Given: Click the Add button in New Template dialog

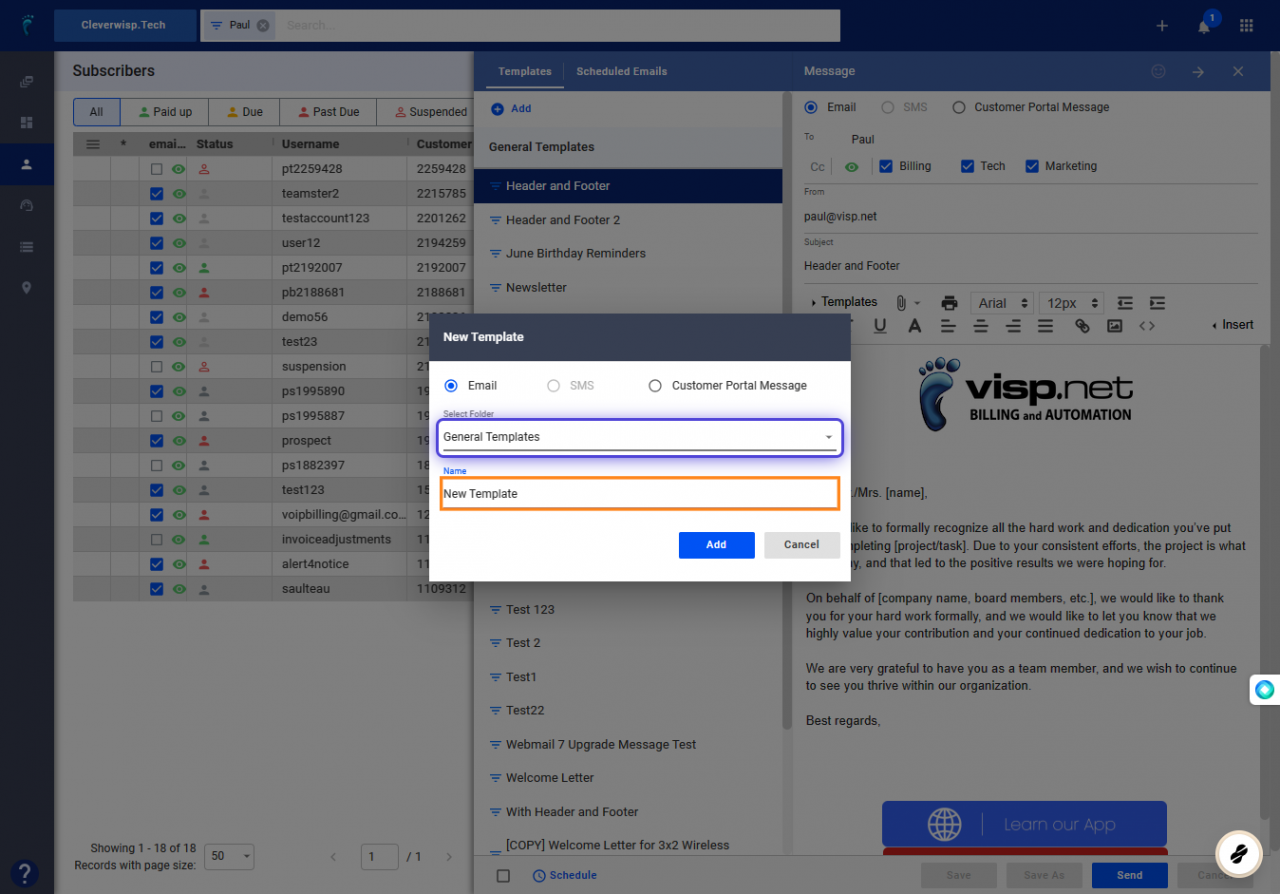Looking at the screenshot, I should pos(717,545).
